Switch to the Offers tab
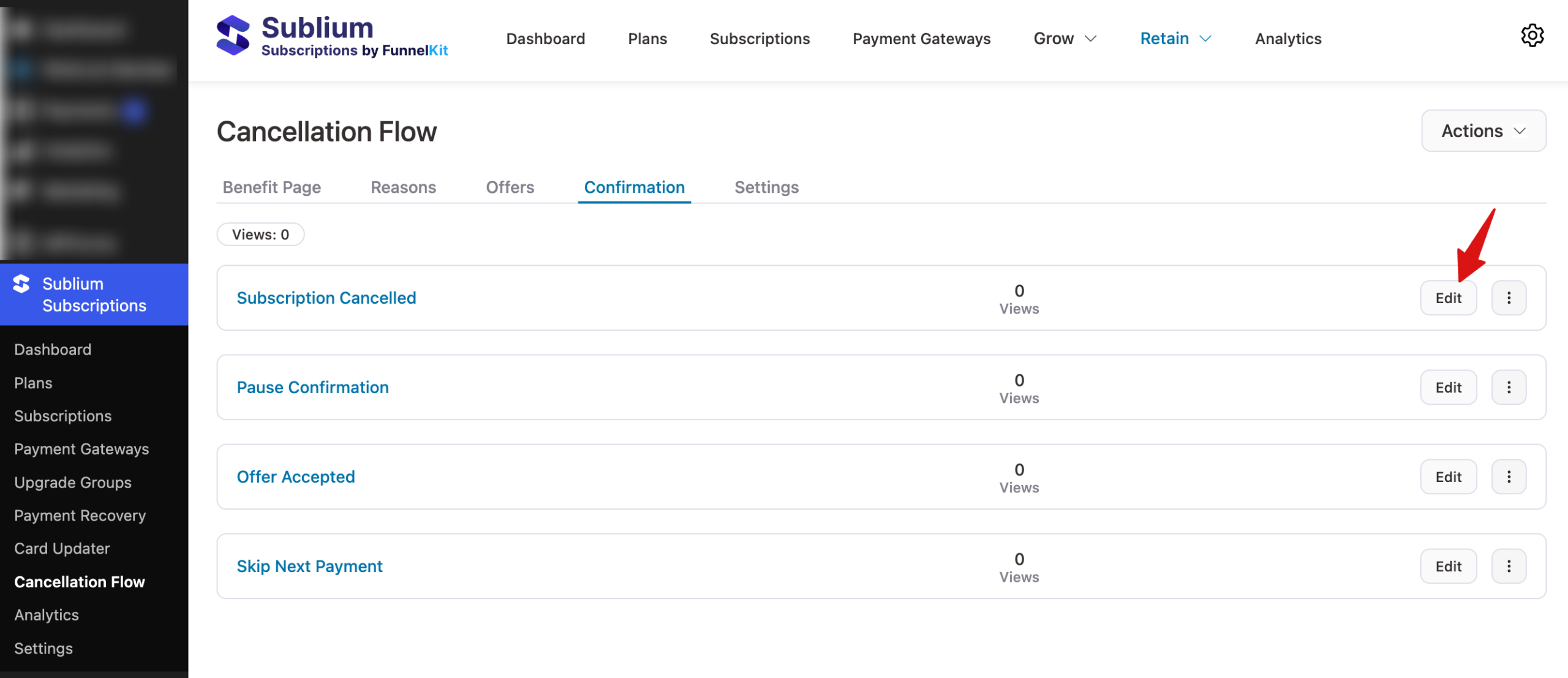 point(510,187)
